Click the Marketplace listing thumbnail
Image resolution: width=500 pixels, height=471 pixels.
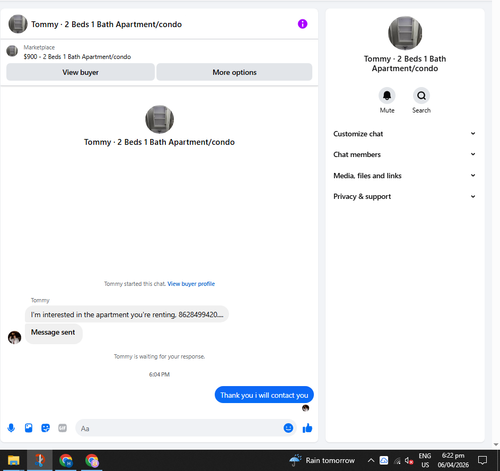(x=12, y=51)
